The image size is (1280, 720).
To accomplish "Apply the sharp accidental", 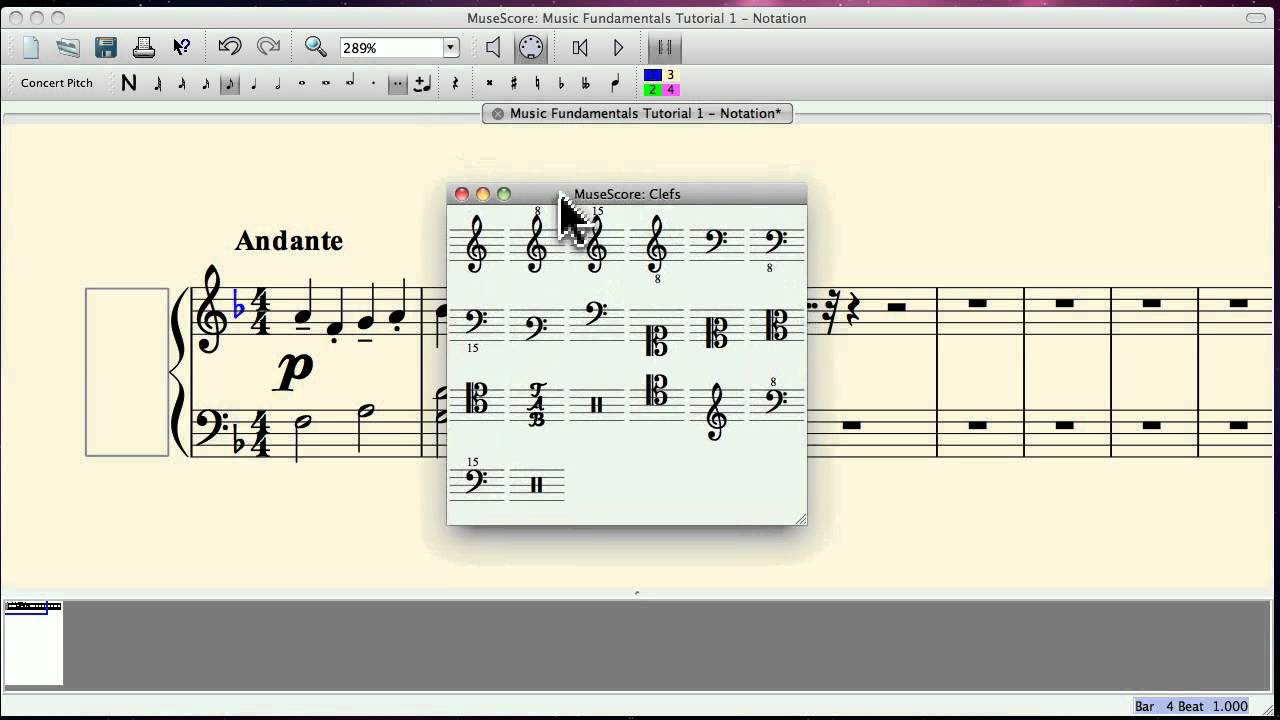I will tap(514, 84).
